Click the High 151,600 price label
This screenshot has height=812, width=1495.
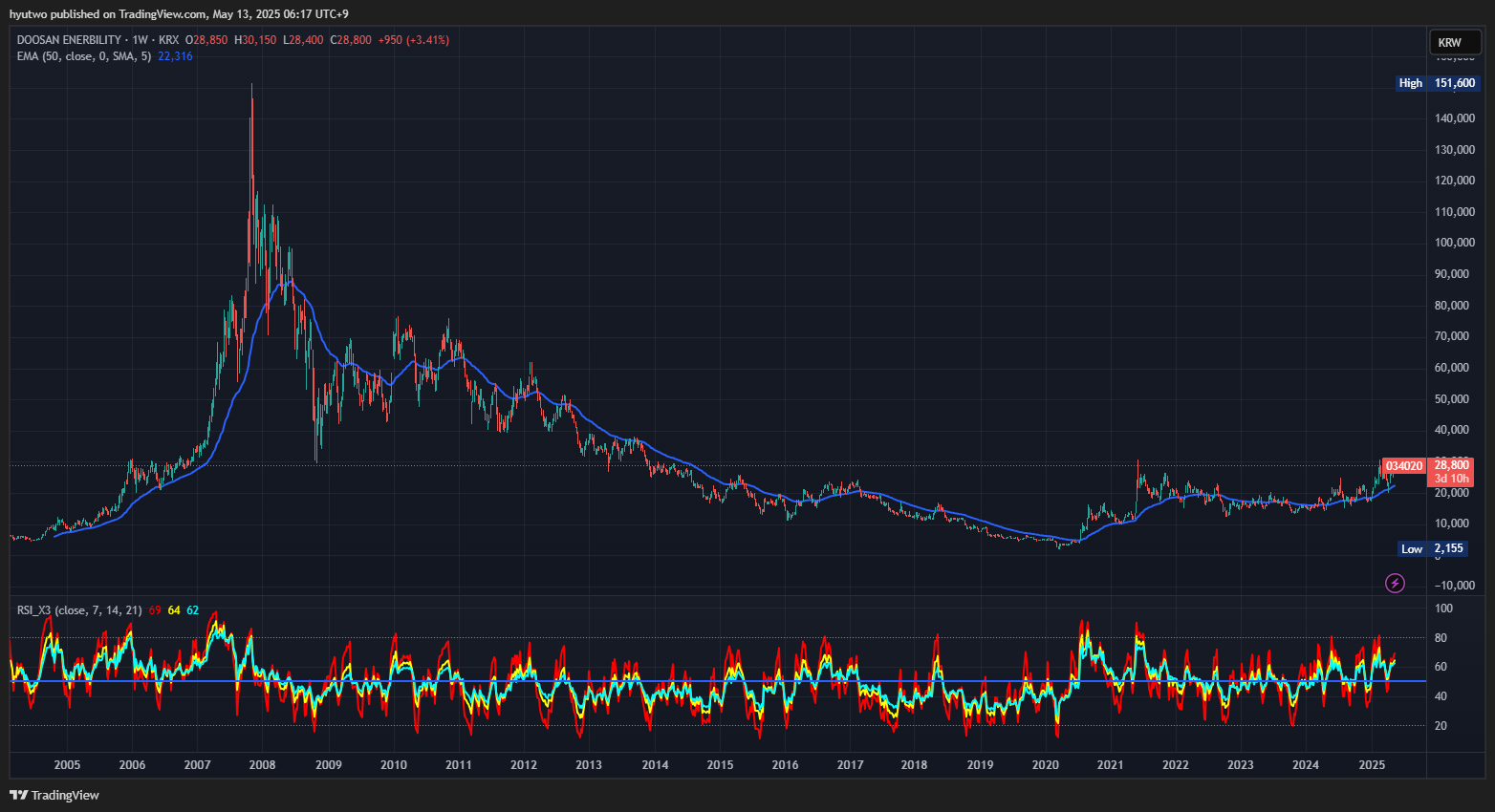click(x=1438, y=83)
